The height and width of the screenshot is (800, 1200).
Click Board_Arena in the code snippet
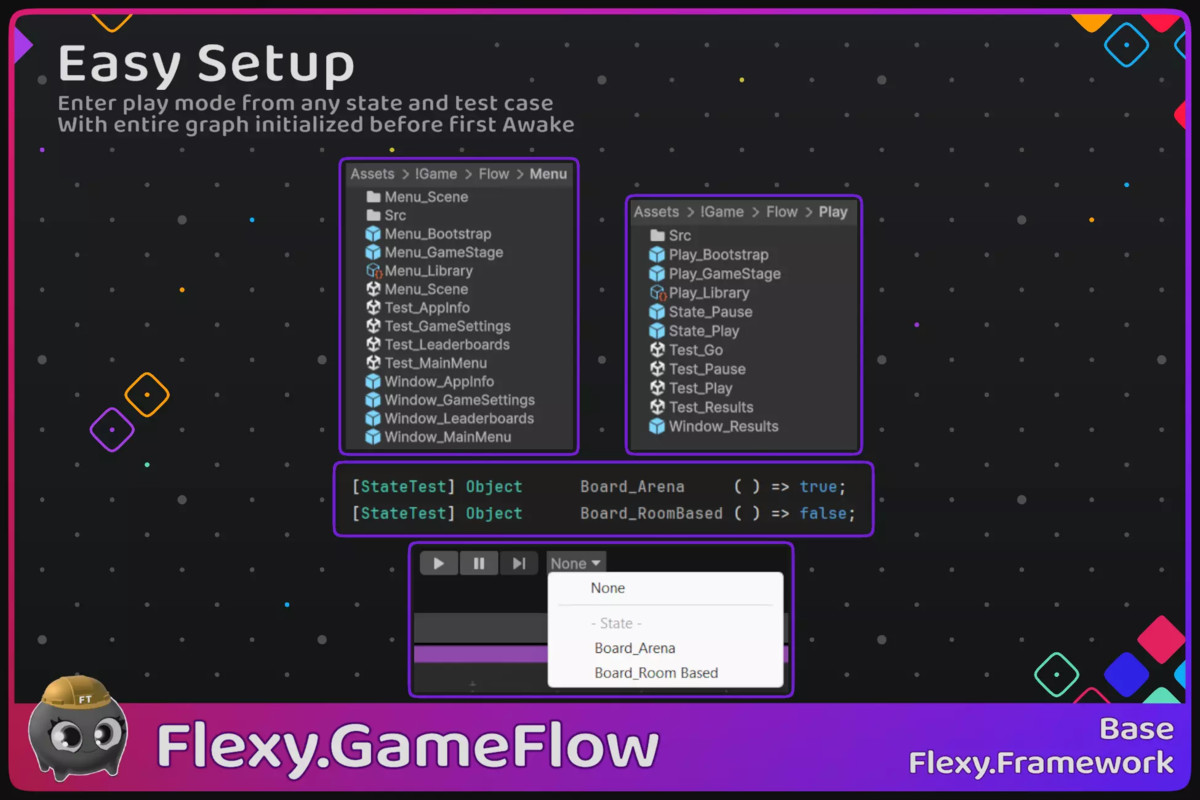633,487
